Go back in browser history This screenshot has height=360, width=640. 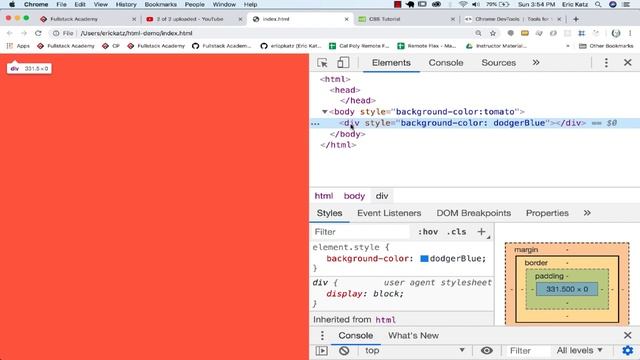(10, 33)
